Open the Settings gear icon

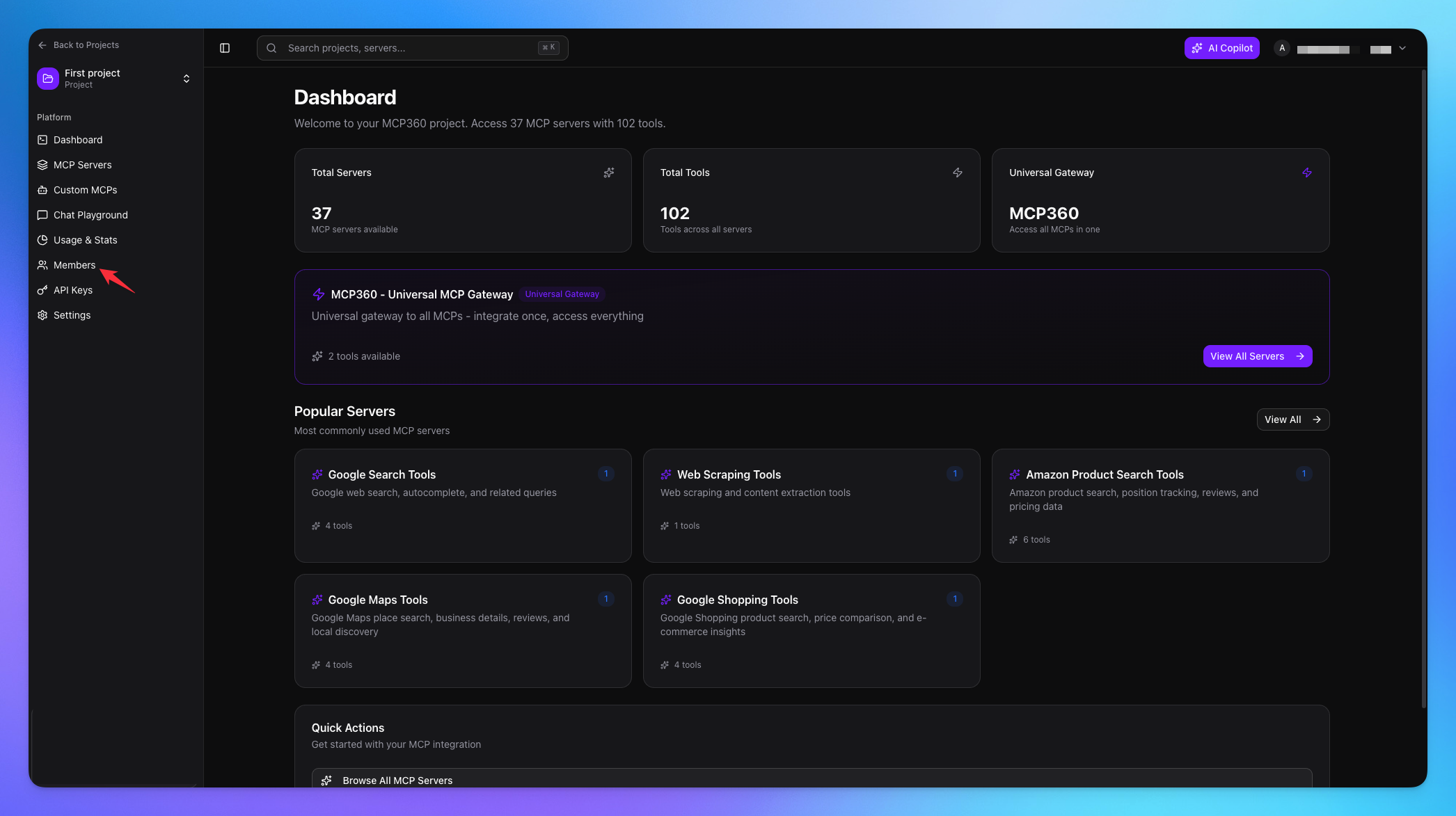tap(43, 315)
